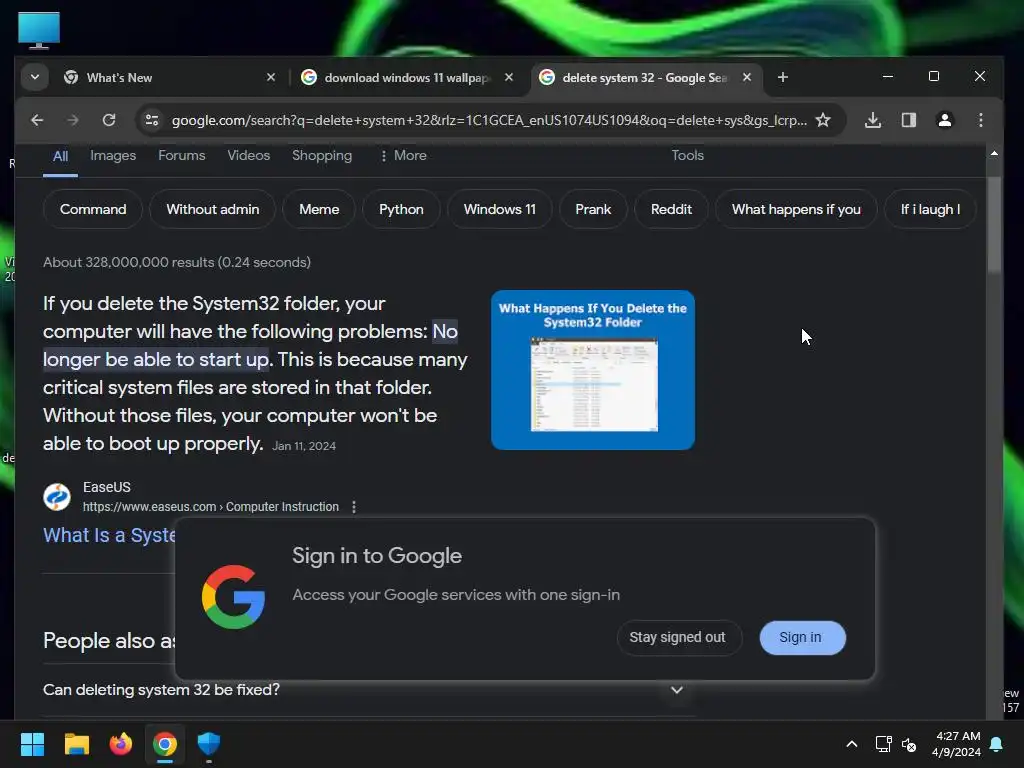Switch to download windows 11 wallpaper tab
Image resolution: width=1024 pixels, height=768 pixels.
coord(406,78)
